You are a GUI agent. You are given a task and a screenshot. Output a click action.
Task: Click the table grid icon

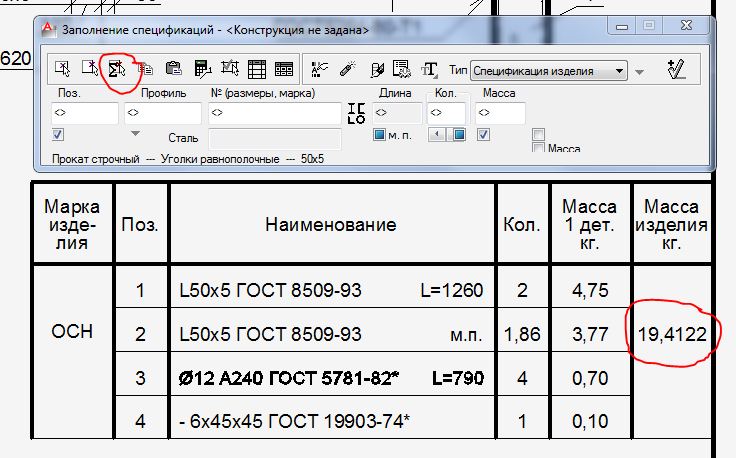(x=256, y=69)
